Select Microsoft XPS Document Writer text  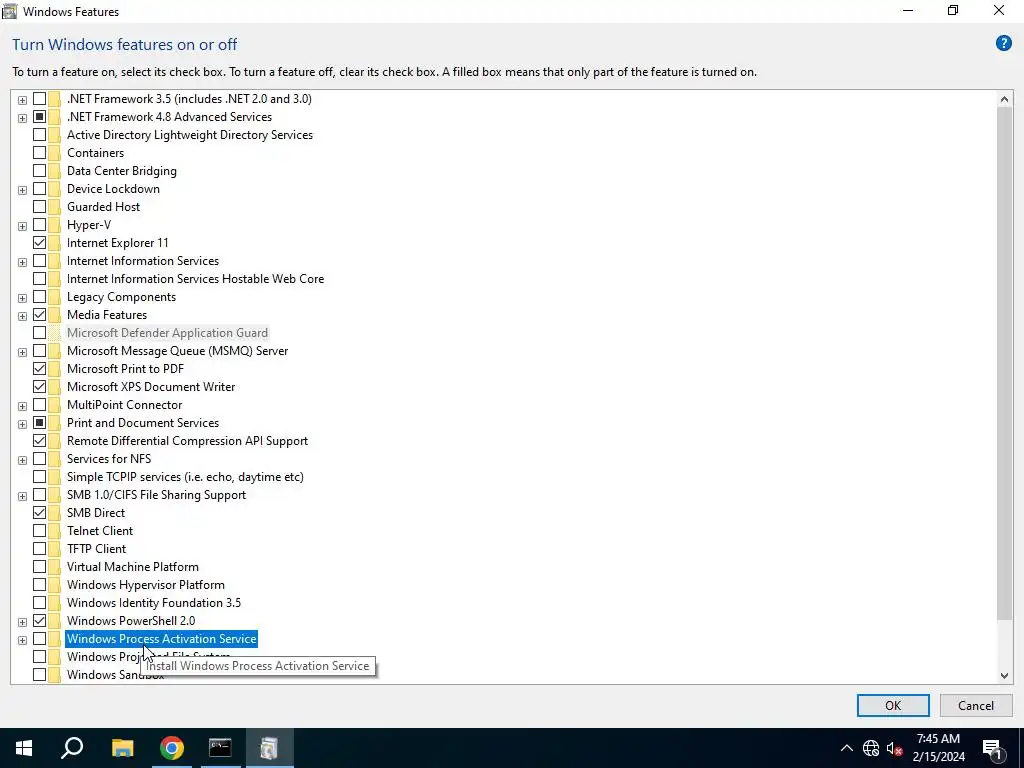tap(151, 387)
